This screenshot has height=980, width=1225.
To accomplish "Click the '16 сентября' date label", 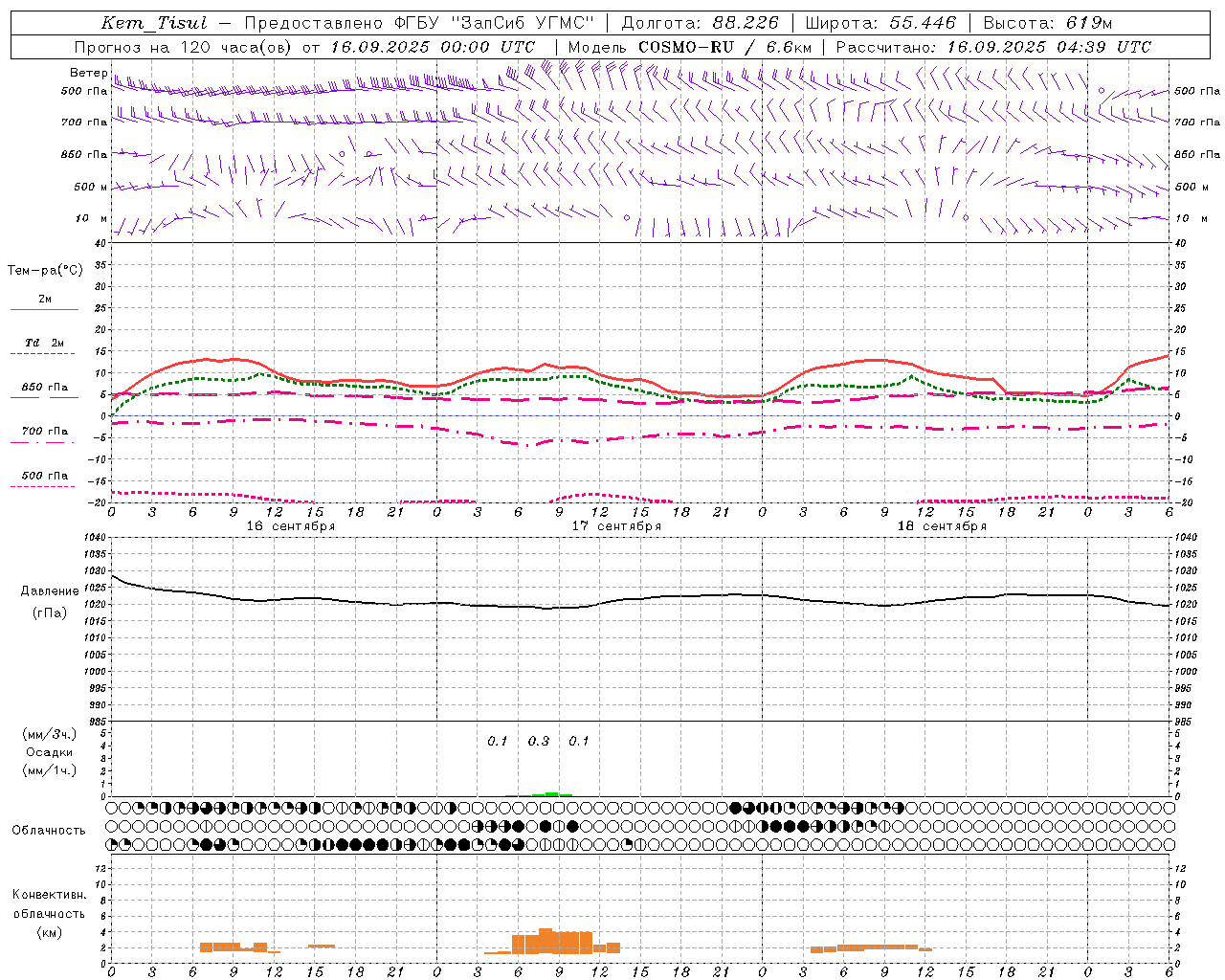I will [x=291, y=526].
